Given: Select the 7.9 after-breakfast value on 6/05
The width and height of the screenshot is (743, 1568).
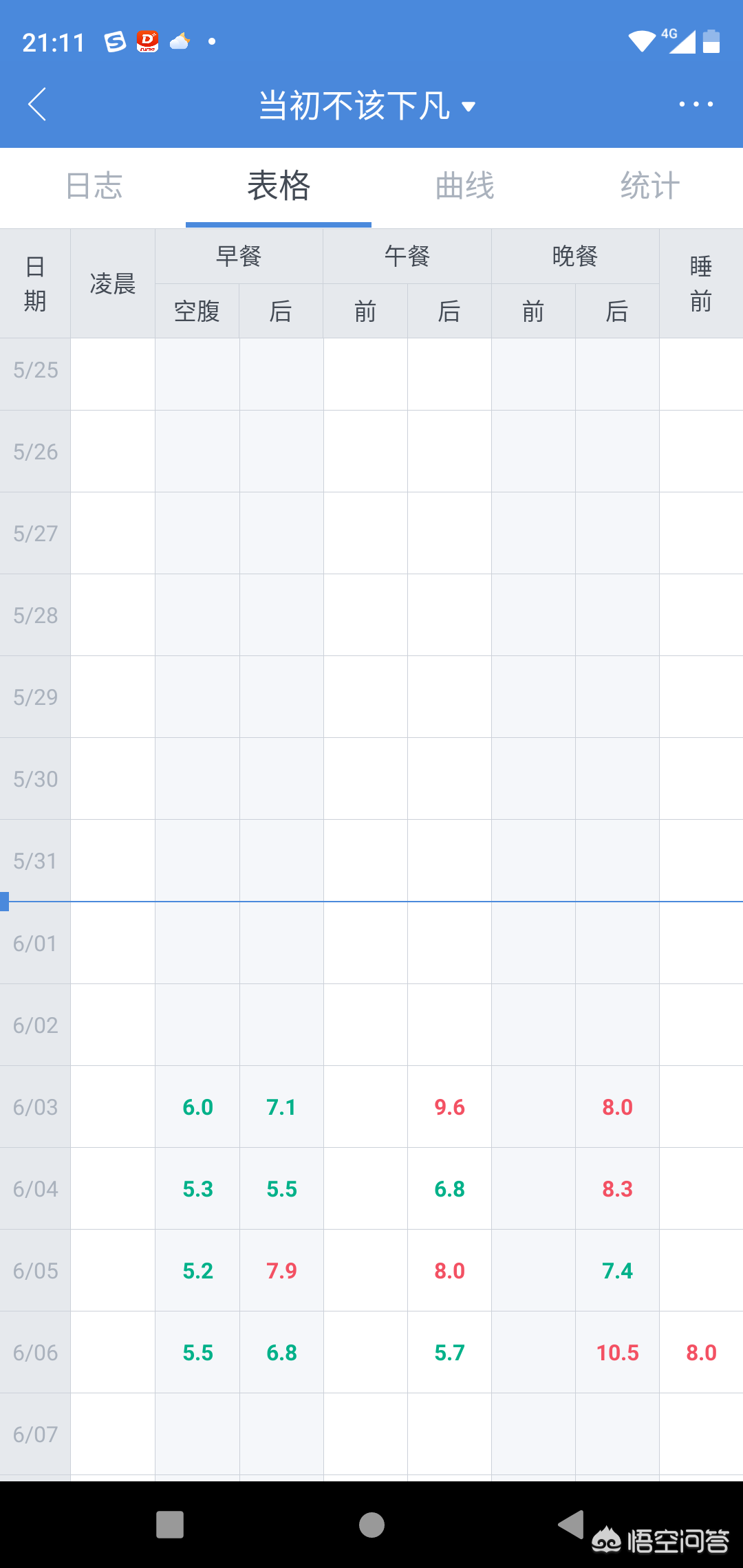Looking at the screenshot, I should click(281, 1271).
